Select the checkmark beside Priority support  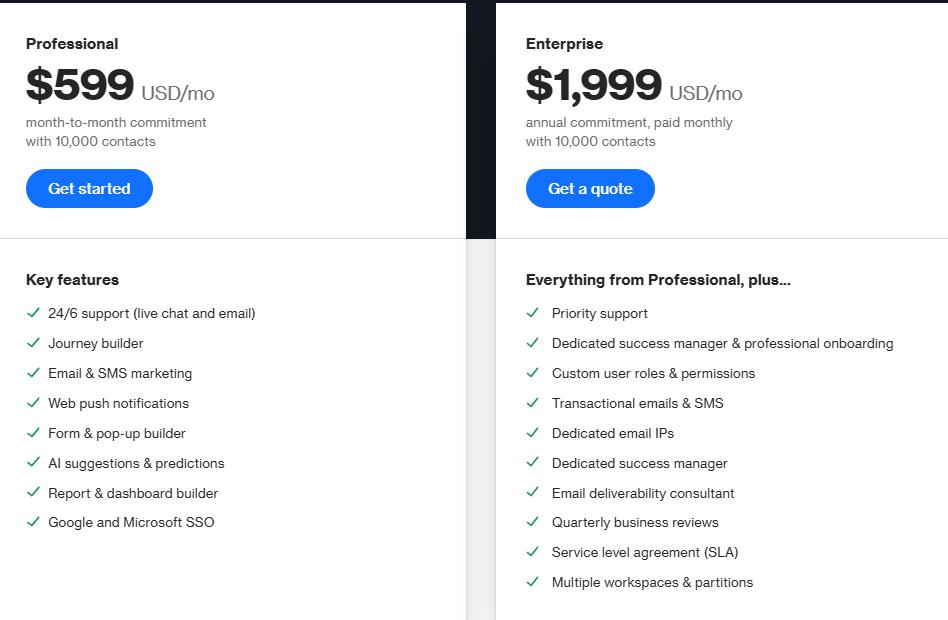point(533,313)
